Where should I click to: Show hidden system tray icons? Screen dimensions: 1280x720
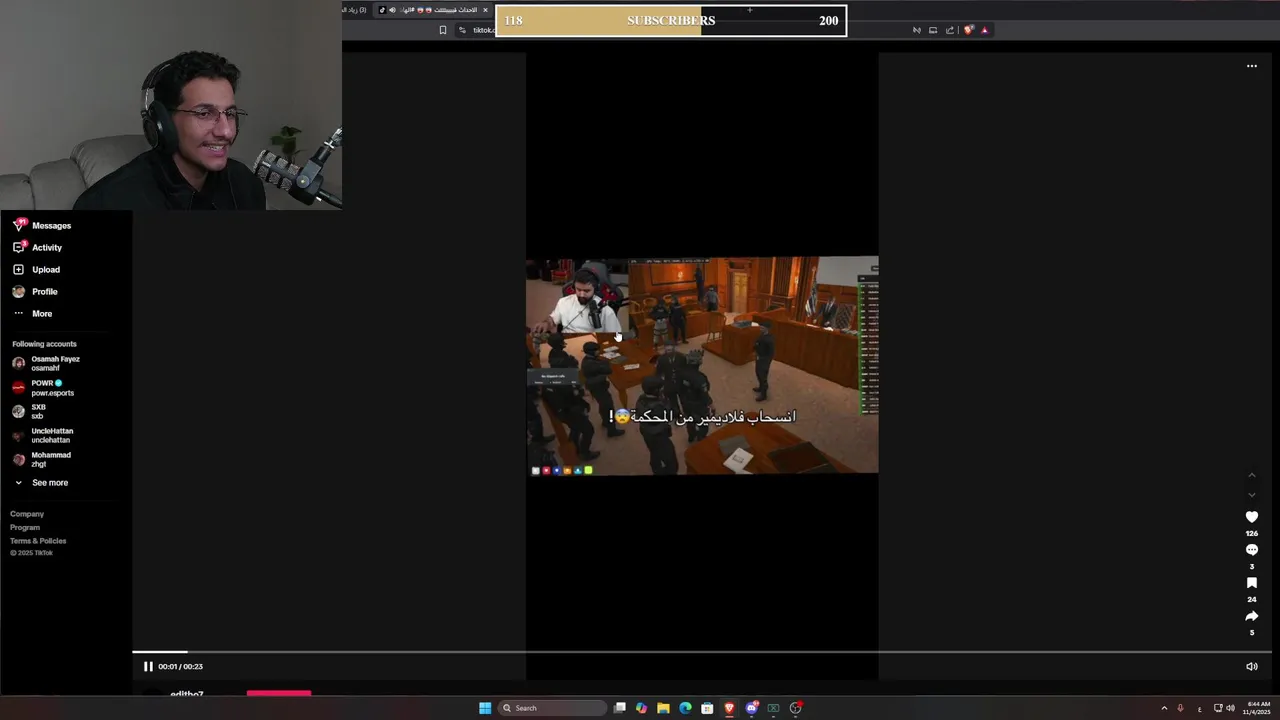(1164, 708)
